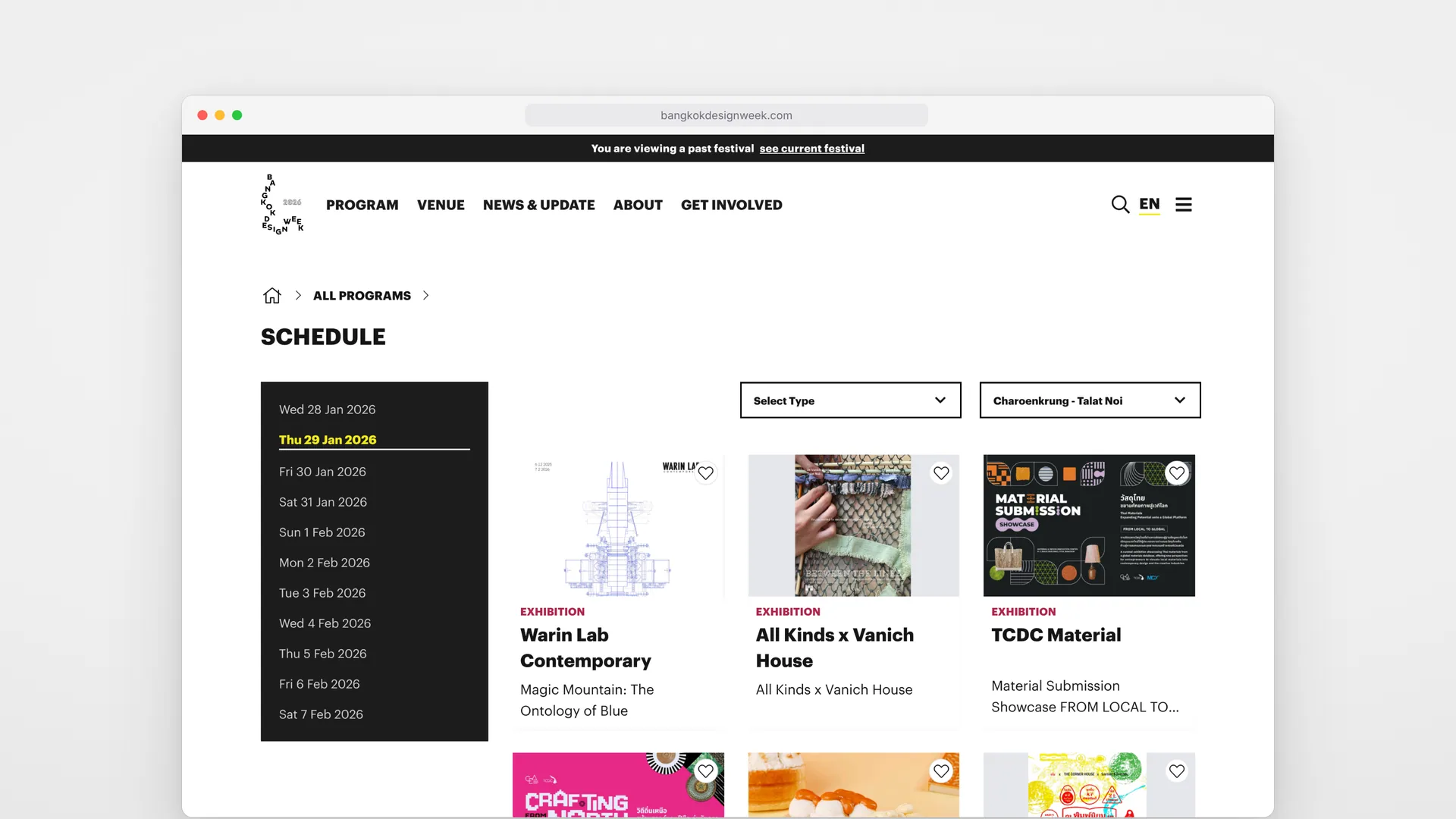The height and width of the screenshot is (819, 1456).
Task: Click the EXHIBITION label above All Kinds
Action: pos(788,611)
